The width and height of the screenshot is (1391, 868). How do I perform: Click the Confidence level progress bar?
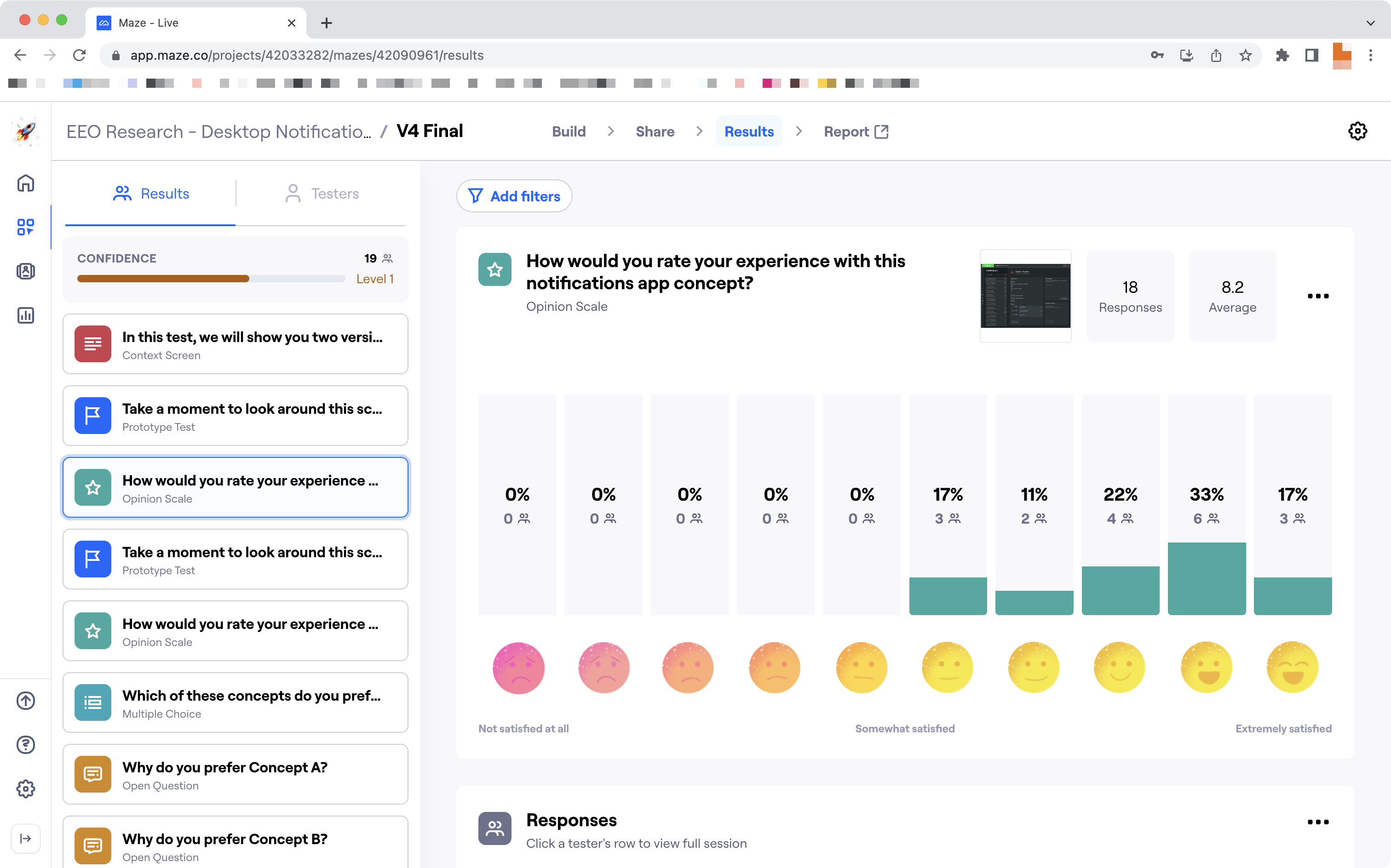[x=211, y=279]
